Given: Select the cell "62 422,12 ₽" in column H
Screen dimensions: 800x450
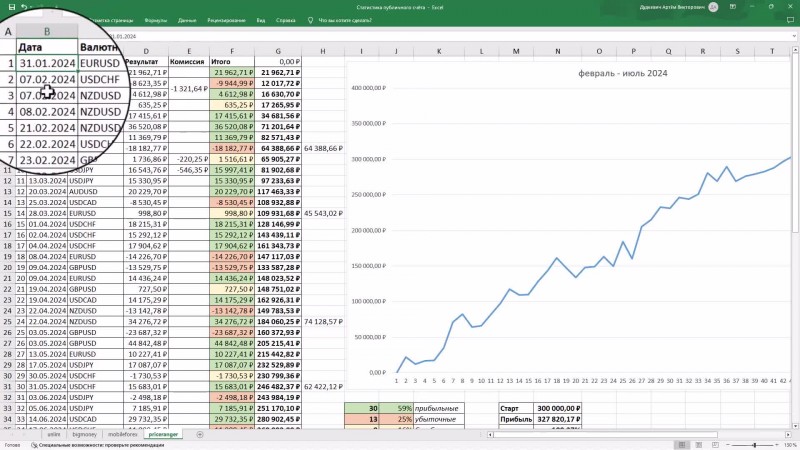Looking at the screenshot, I should [x=323, y=387].
